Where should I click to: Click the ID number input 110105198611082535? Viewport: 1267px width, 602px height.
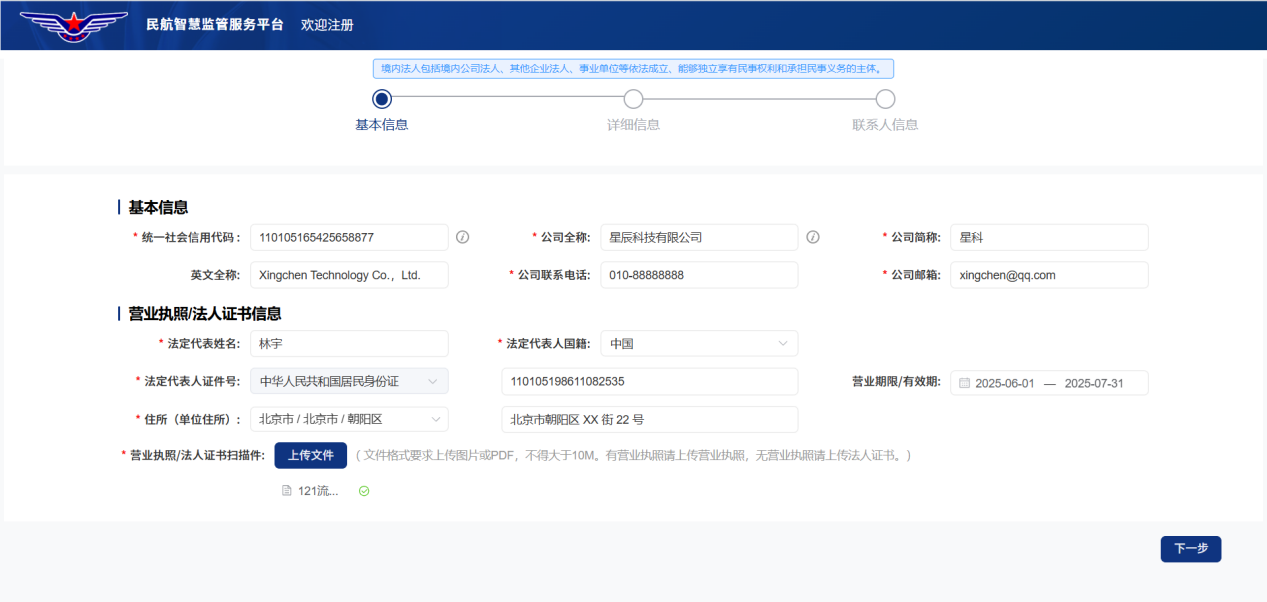pos(650,381)
